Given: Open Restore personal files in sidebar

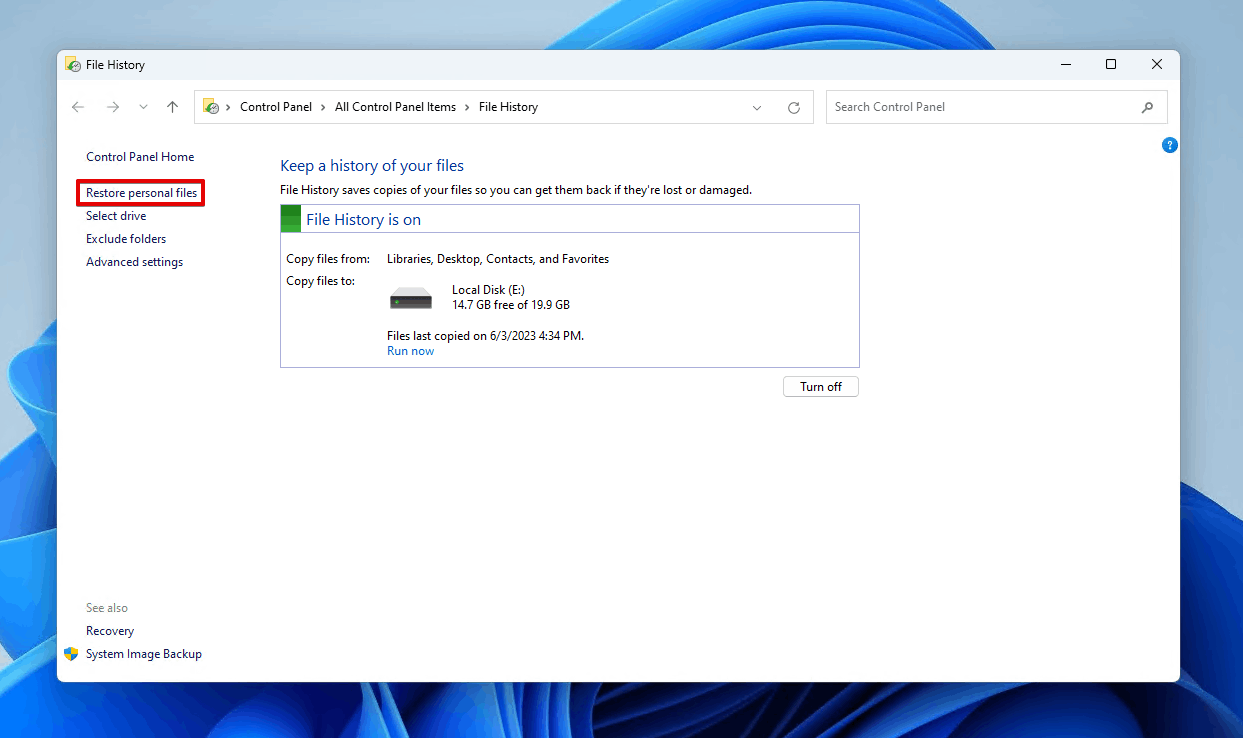Looking at the screenshot, I should click(141, 192).
